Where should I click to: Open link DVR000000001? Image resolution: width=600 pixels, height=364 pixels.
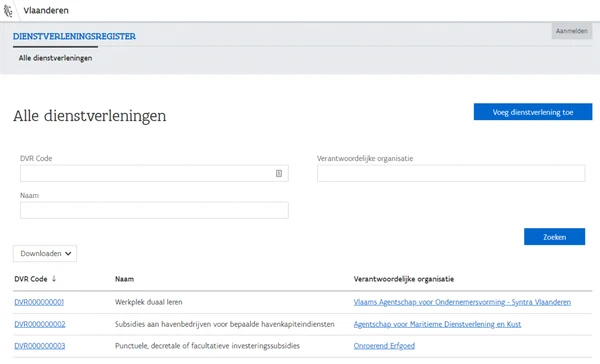pyautogui.click(x=39, y=302)
